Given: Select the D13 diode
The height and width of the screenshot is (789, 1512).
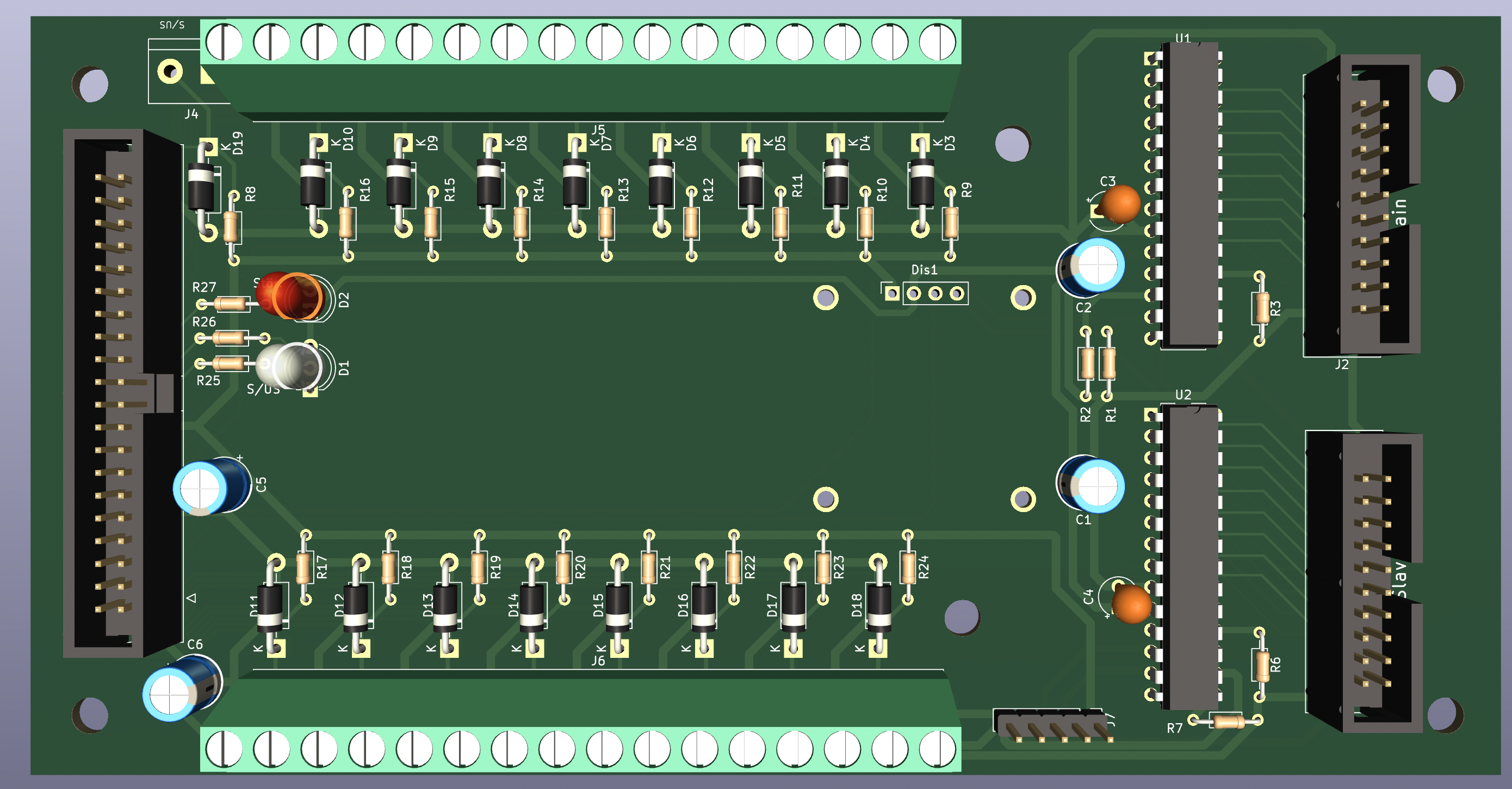Looking at the screenshot, I should coord(445,608).
